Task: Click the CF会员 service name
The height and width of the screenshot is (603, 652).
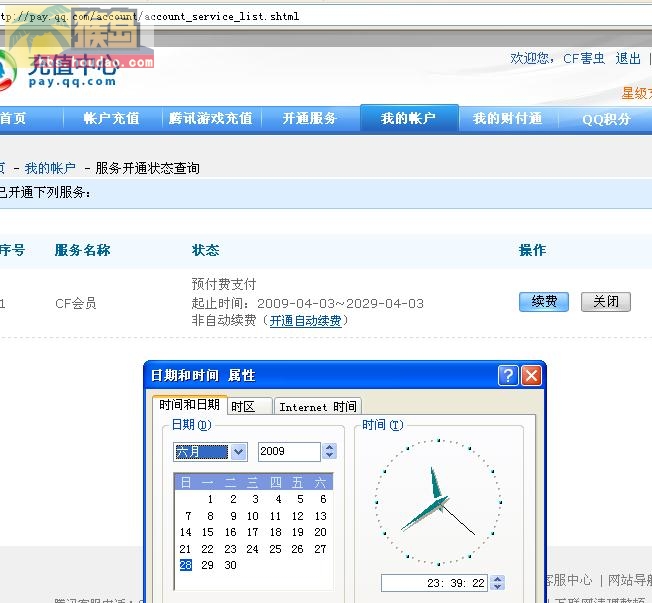Action: [x=76, y=303]
